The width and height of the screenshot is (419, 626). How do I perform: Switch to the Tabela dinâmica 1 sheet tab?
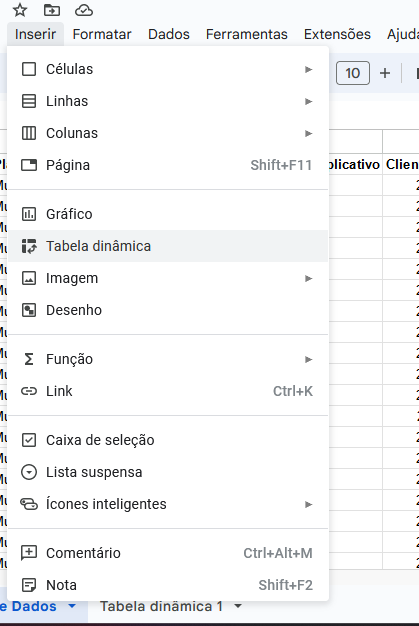click(x=161, y=606)
